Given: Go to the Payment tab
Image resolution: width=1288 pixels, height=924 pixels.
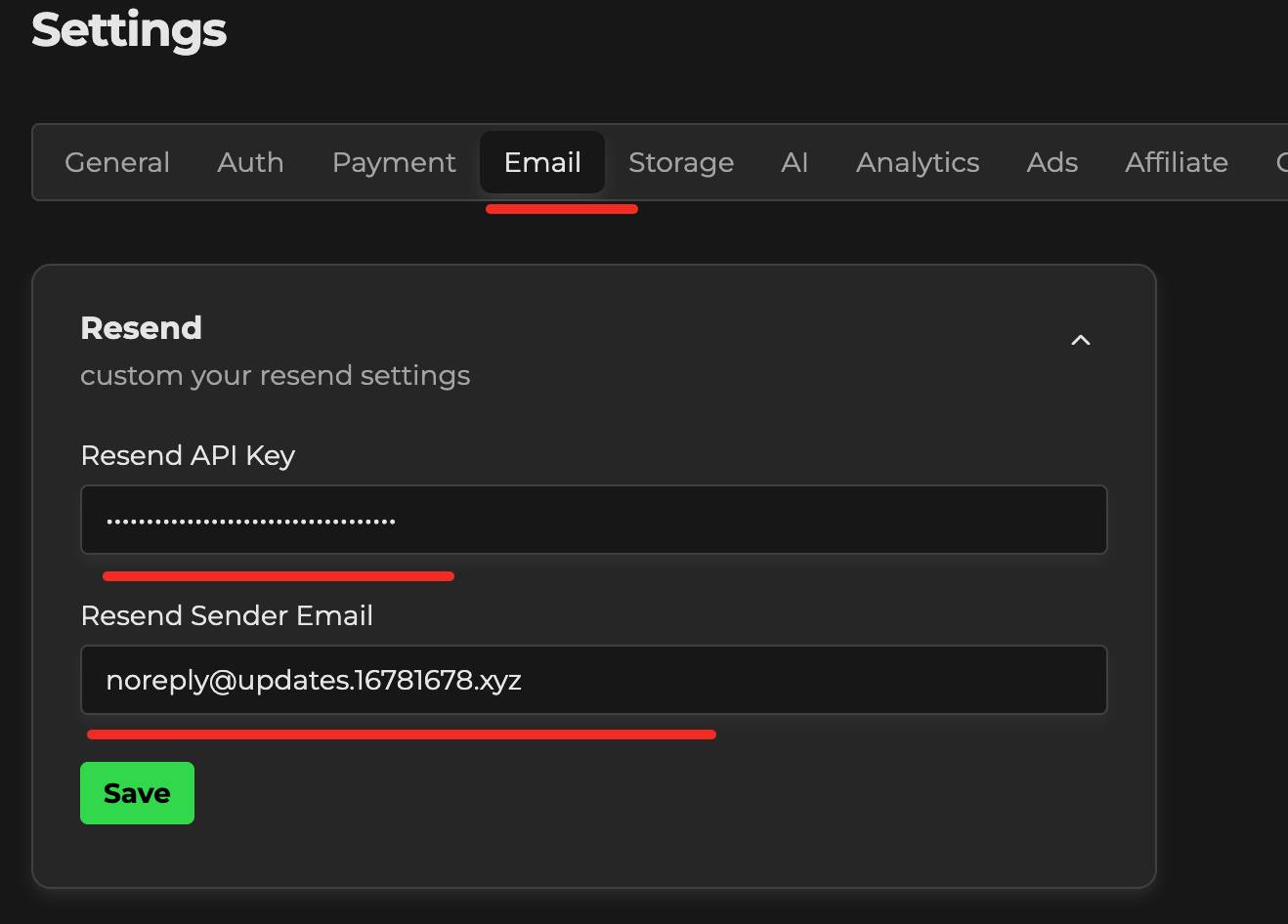Looking at the screenshot, I should pos(394,162).
